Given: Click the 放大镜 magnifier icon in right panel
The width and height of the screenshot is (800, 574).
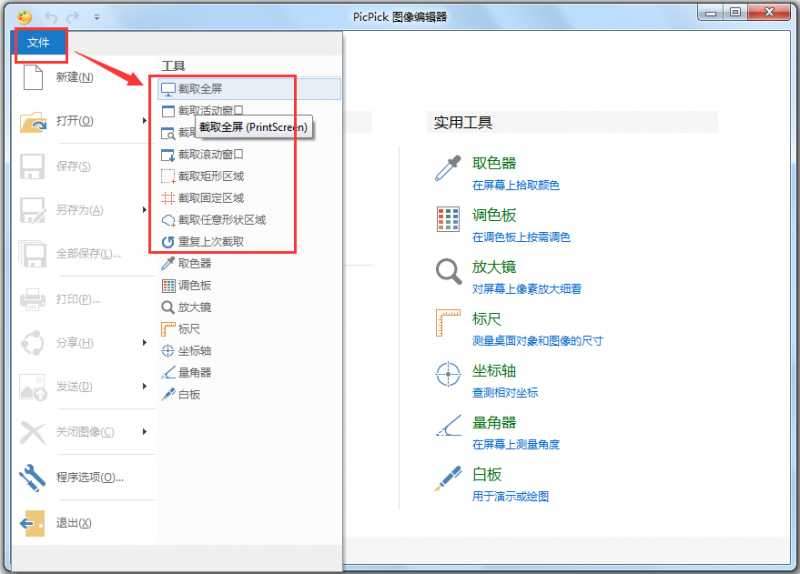Looking at the screenshot, I should (447, 272).
